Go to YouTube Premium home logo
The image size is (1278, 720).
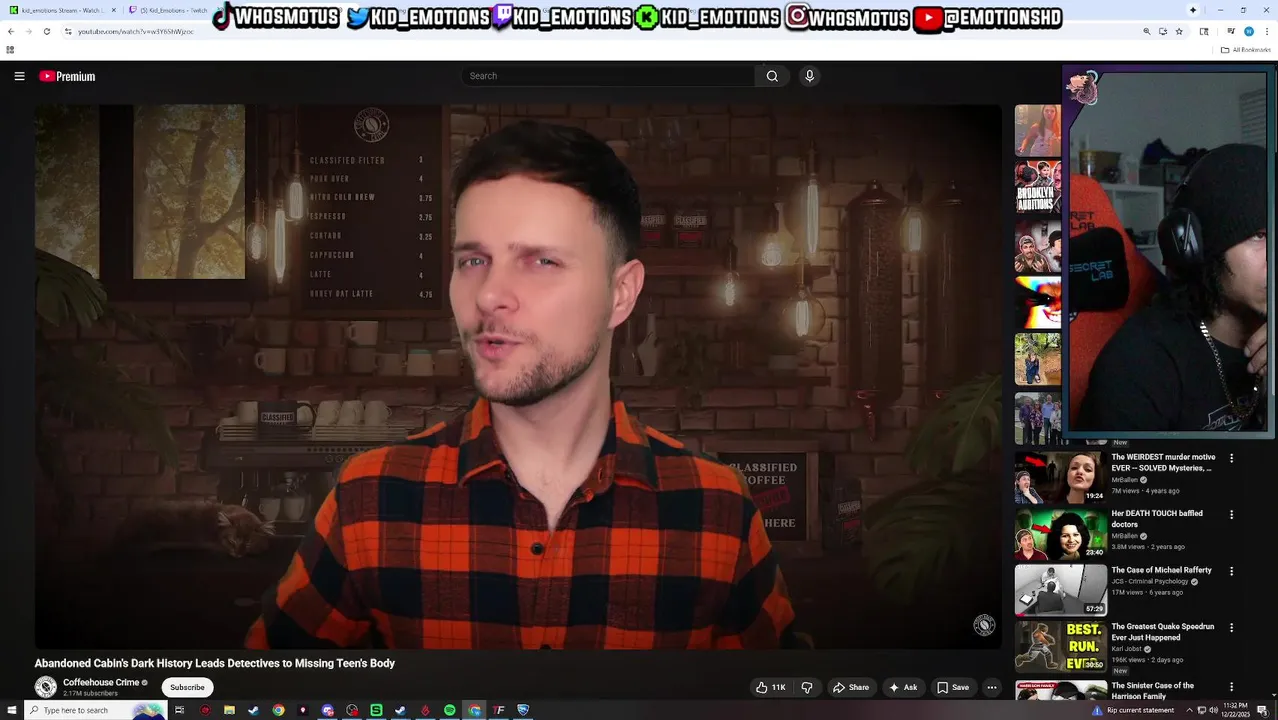click(67, 76)
